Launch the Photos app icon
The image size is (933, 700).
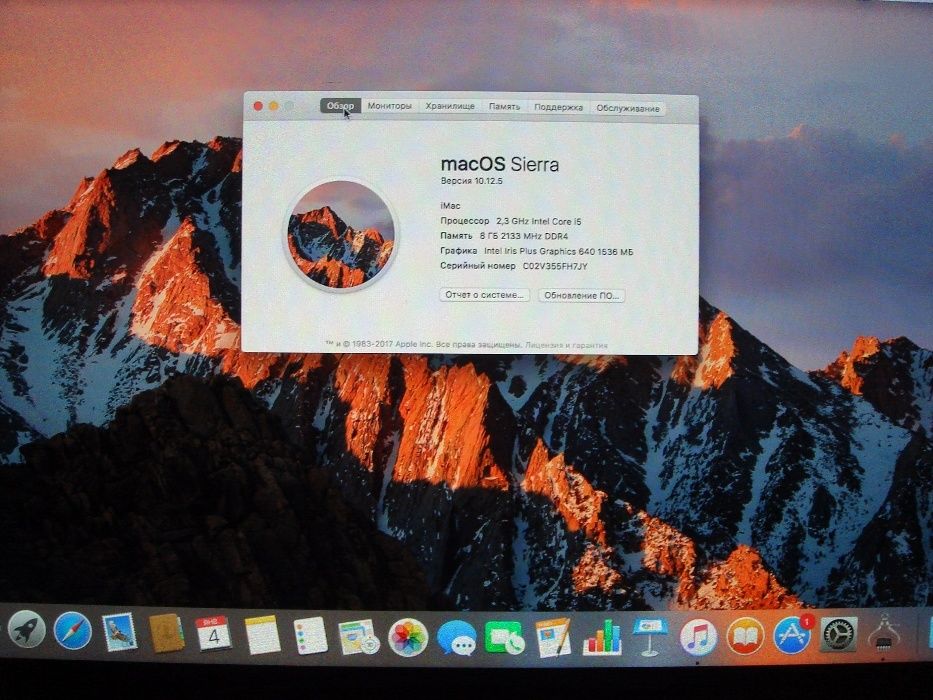(408, 638)
